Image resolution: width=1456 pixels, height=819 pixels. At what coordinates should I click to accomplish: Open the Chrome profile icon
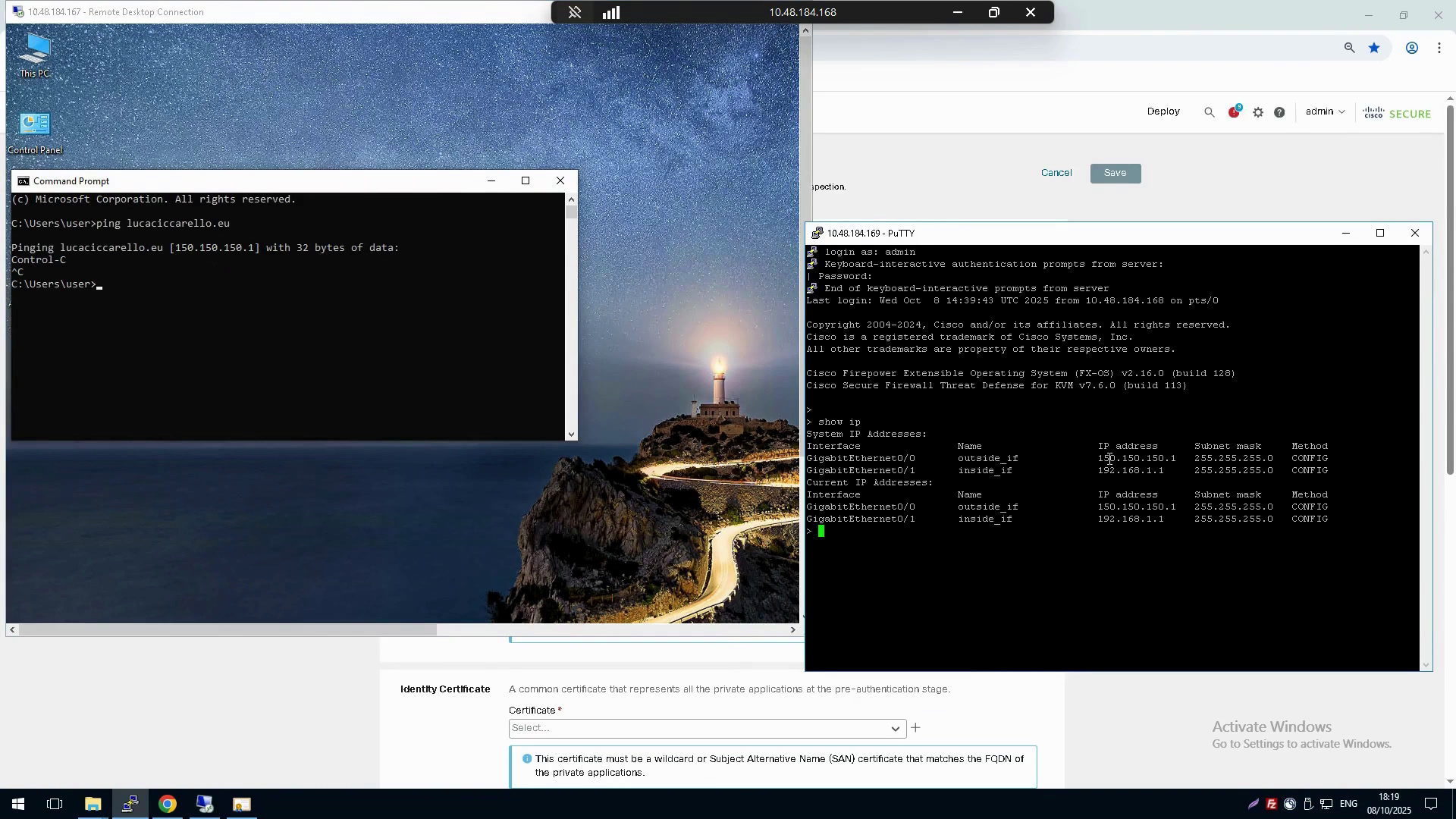1412,48
